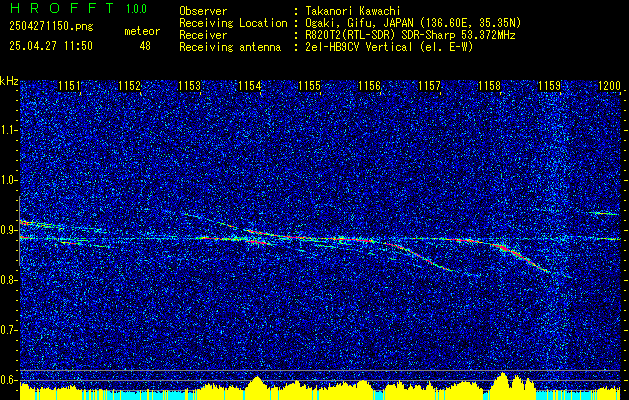Click time marker 1157
This screenshot has height=400, width=629.
click(429, 86)
